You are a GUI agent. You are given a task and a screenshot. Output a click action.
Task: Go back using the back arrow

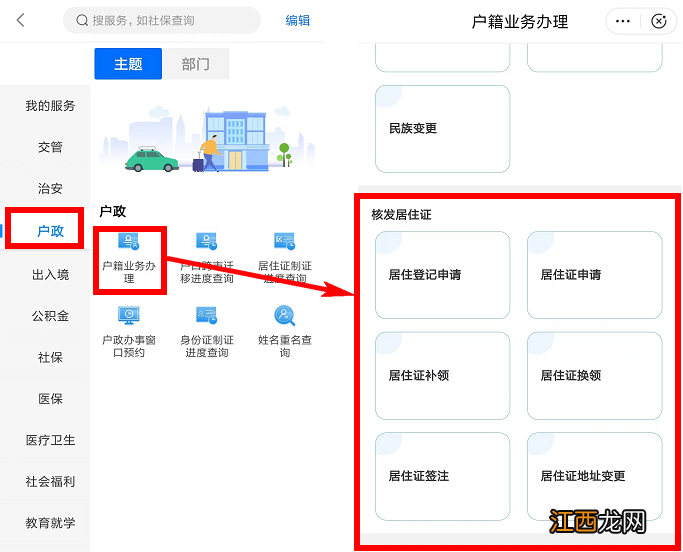click(x=20, y=20)
